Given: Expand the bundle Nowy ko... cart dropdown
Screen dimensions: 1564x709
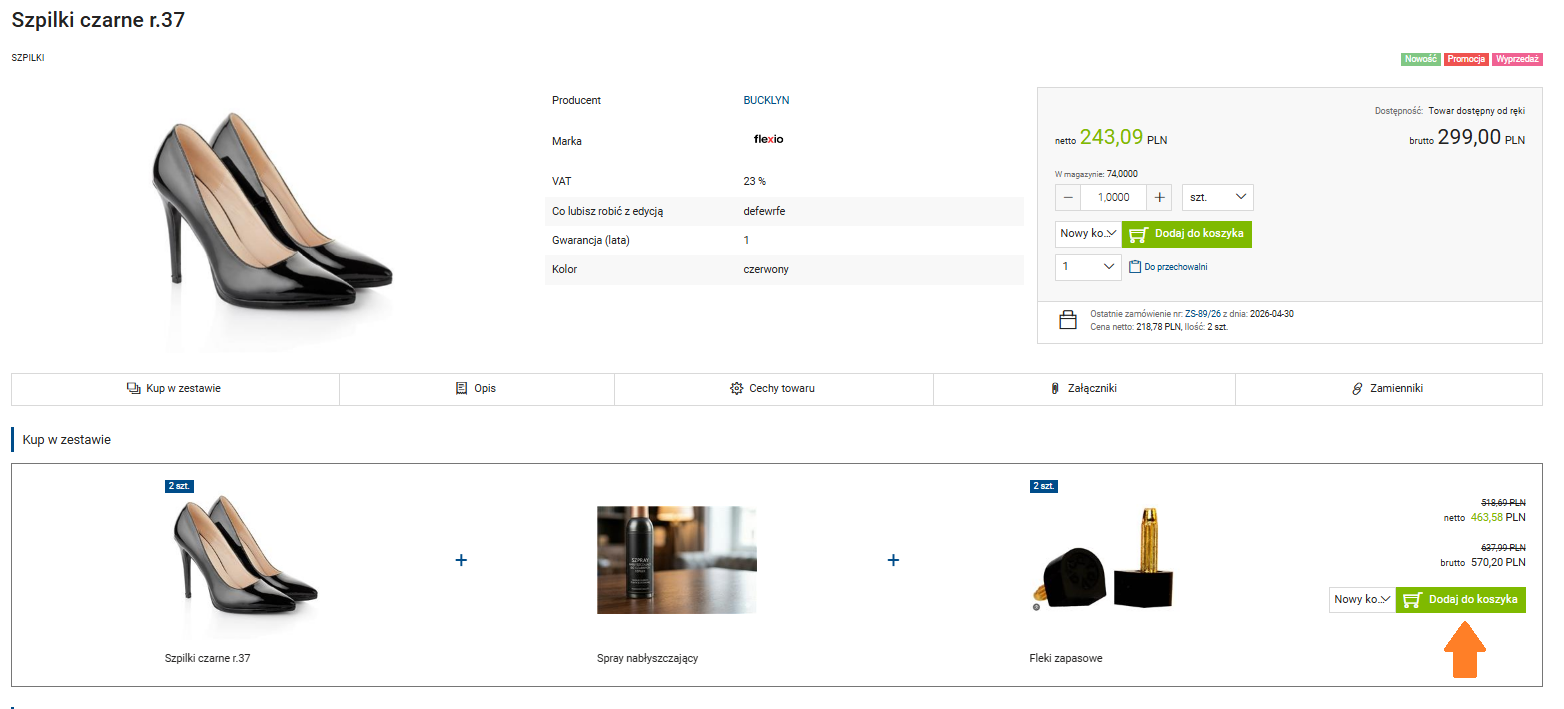Looking at the screenshot, I should 1362,600.
